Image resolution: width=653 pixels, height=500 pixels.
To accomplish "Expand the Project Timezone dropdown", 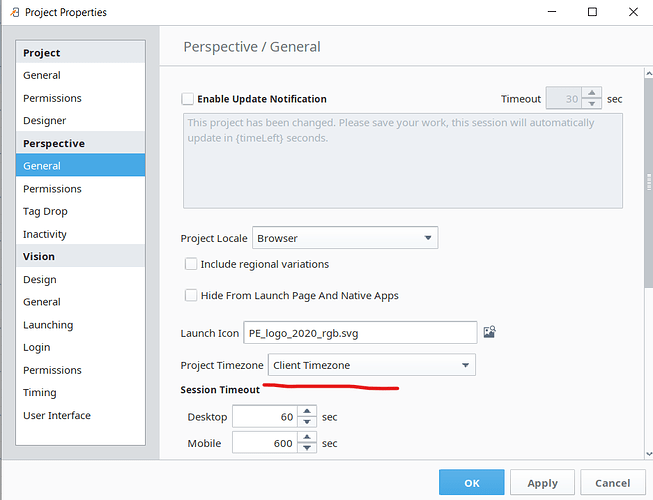I will click(x=371, y=365).
